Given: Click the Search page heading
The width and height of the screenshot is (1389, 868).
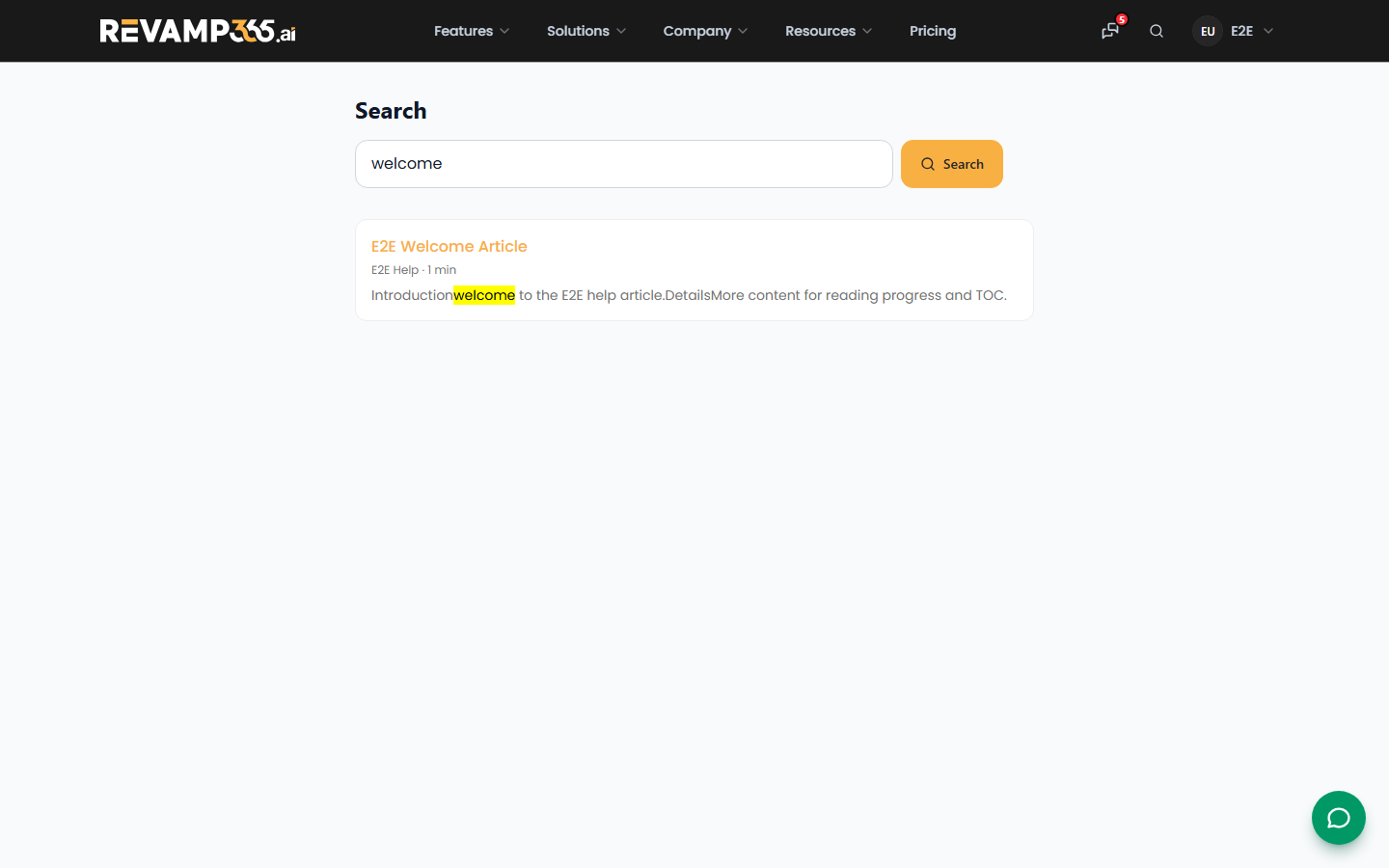Looking at the screenshot, I should coord(391,111).
